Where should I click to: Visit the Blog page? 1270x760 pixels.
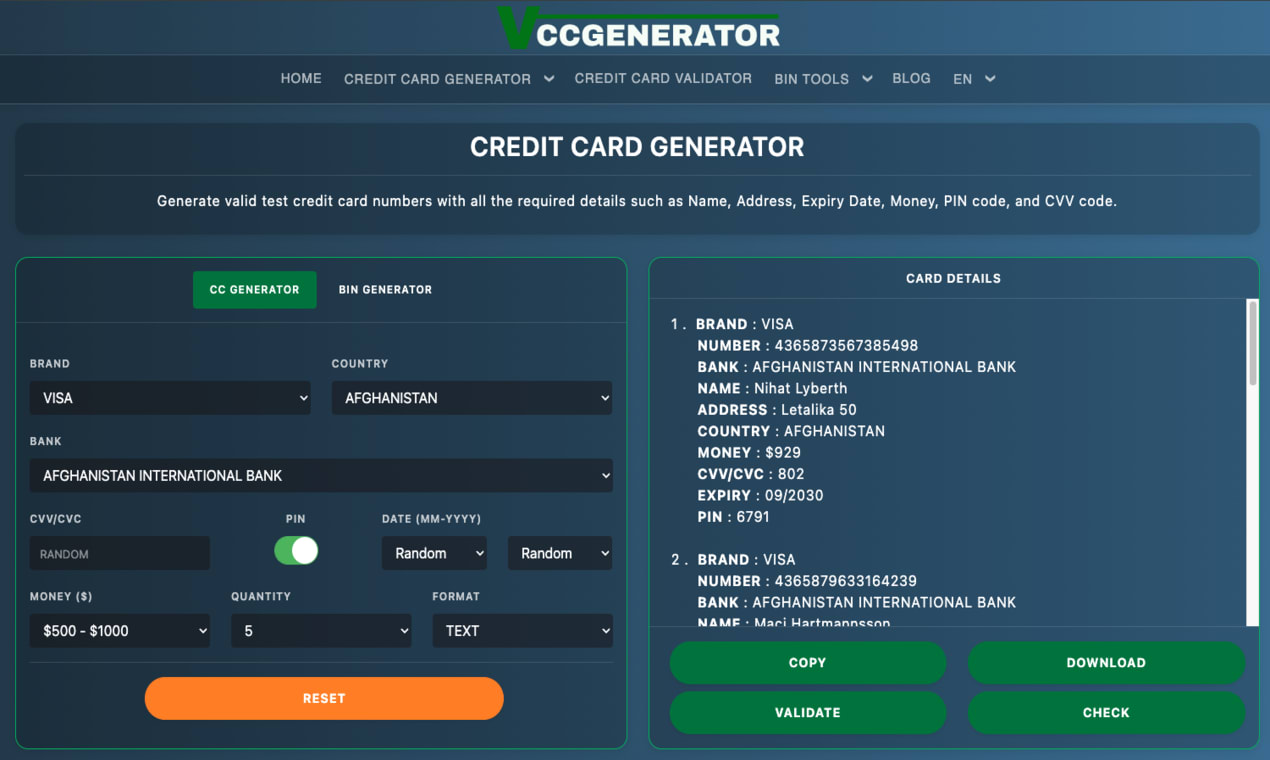click(911, 78)
